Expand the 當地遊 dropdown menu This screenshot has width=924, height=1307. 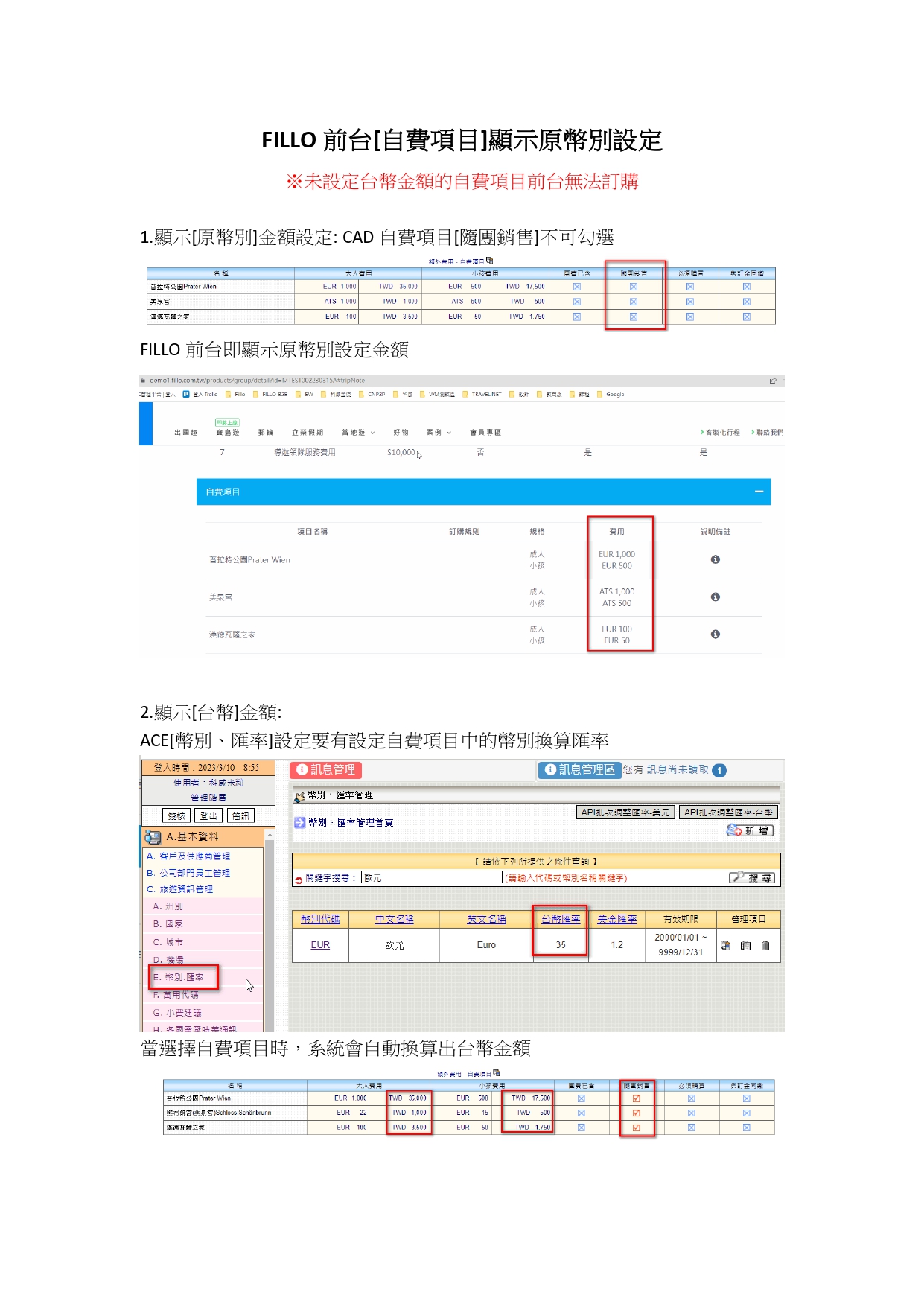358,433
